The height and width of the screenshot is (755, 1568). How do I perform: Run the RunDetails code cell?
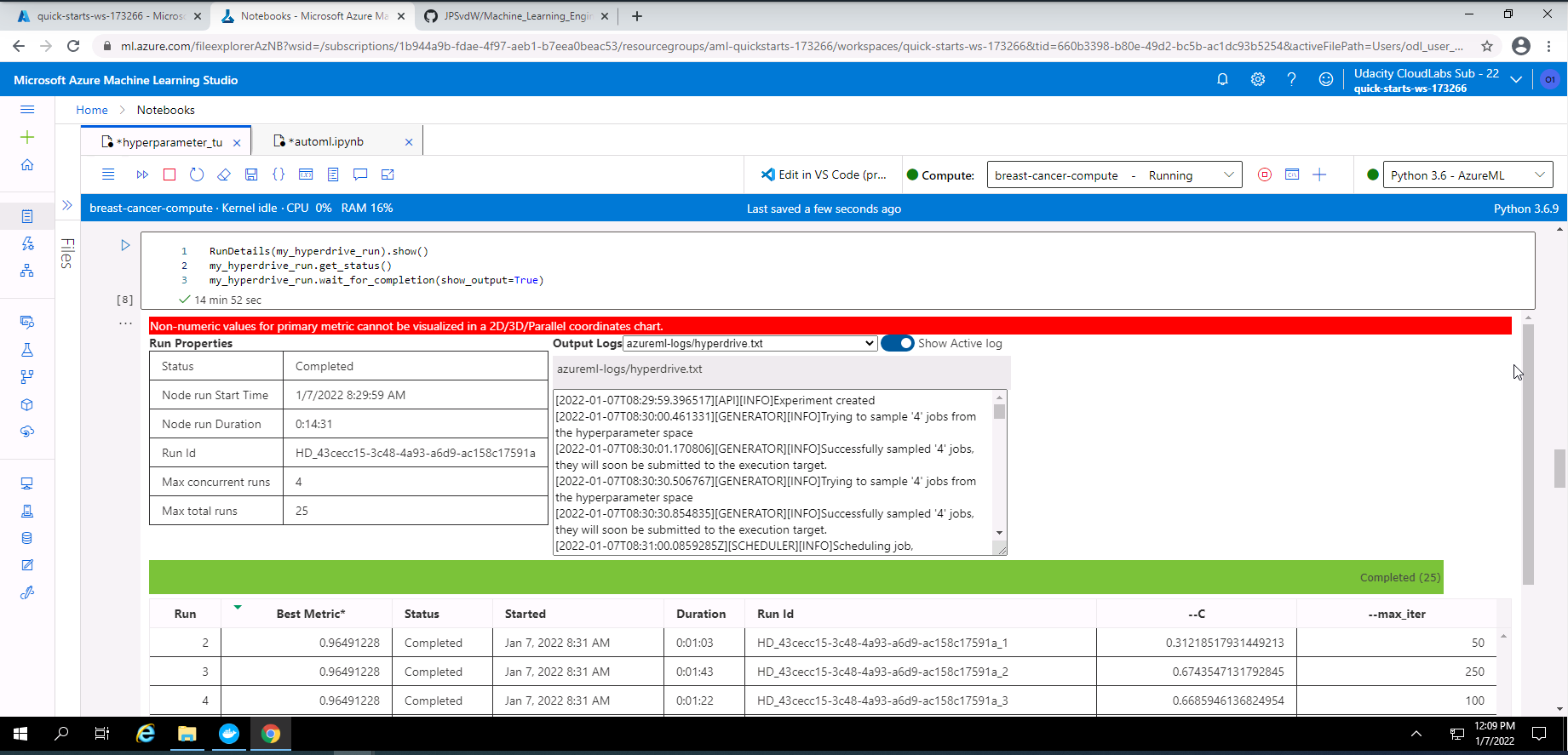tap(125, 245)
